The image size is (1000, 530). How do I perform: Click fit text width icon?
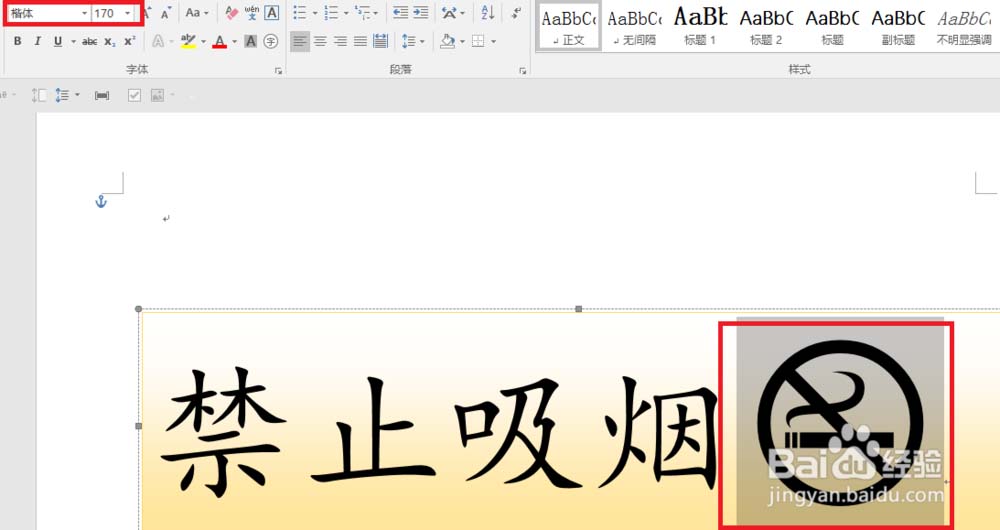[102, 96]
